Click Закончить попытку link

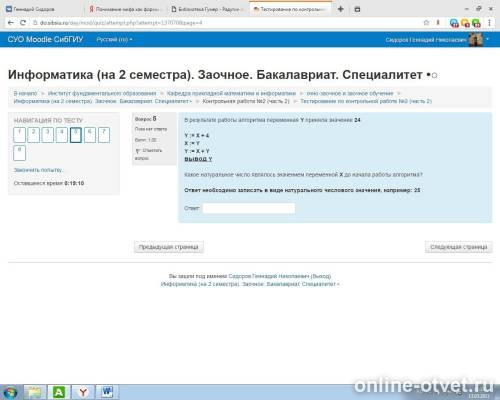38,170
